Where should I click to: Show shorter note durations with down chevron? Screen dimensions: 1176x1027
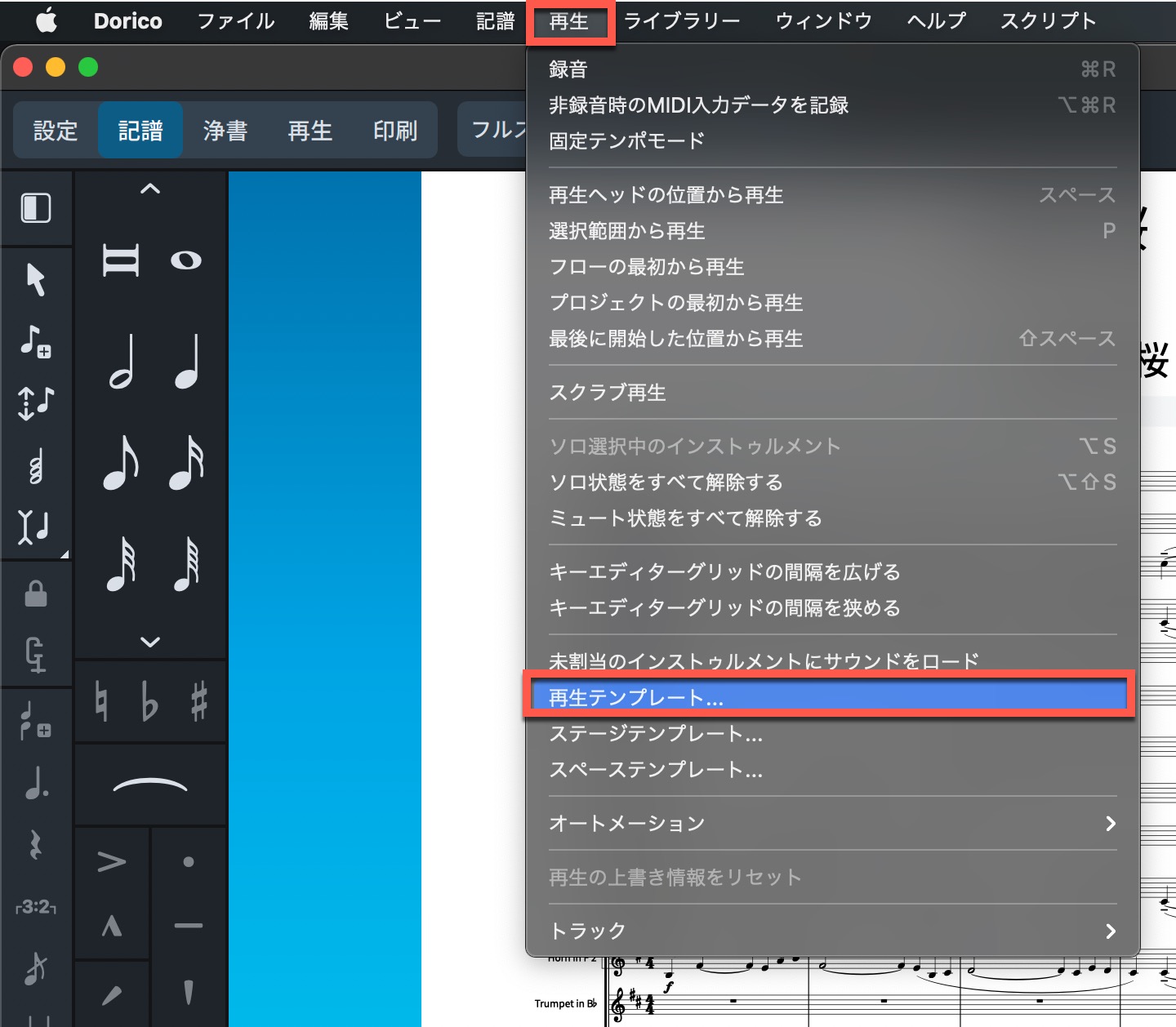(150, 642)
